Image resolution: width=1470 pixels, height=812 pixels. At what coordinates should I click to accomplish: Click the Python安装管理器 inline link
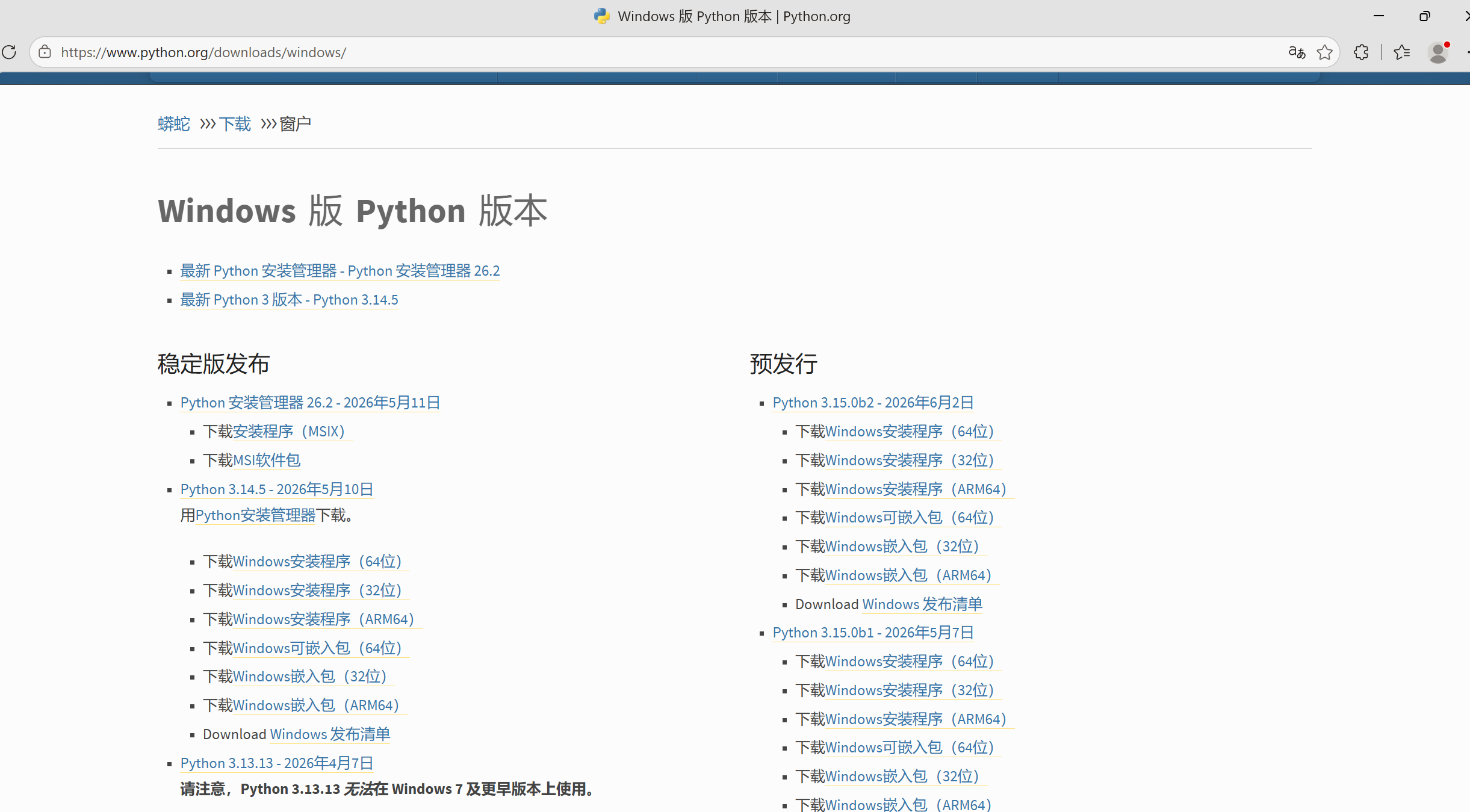tap(255, 515)
